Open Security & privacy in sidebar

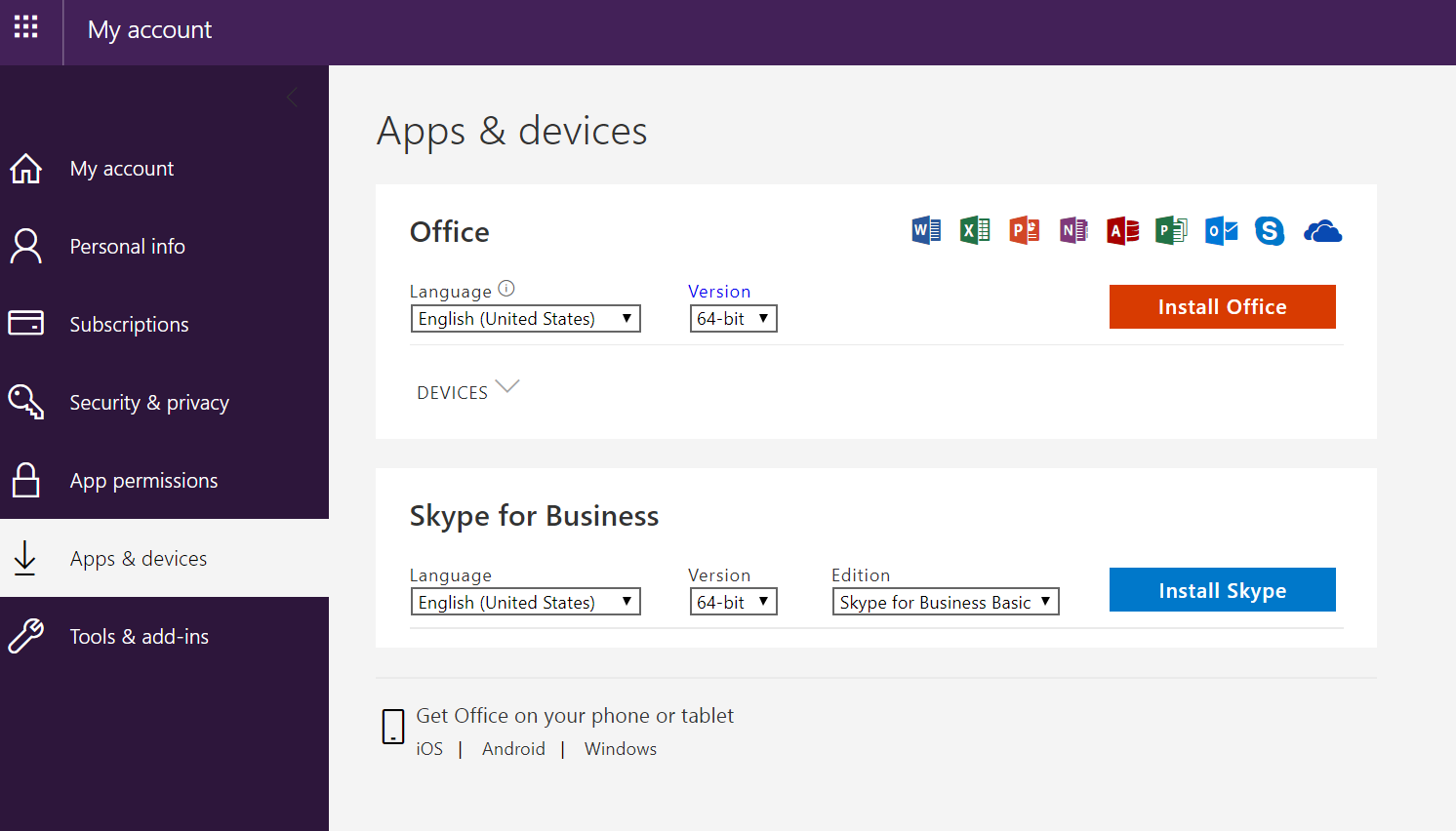pos(164,402)
